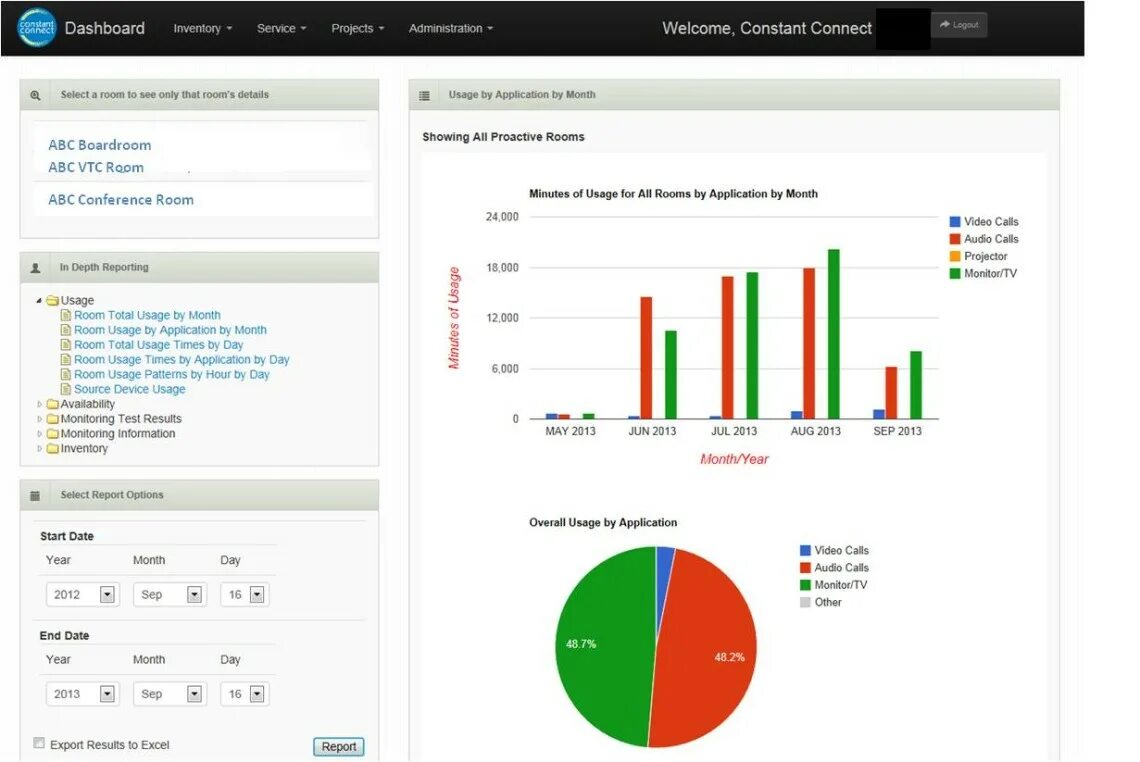
Task: Click the red JUL 2013 Audio Calls bar
Action: (728, 348)
